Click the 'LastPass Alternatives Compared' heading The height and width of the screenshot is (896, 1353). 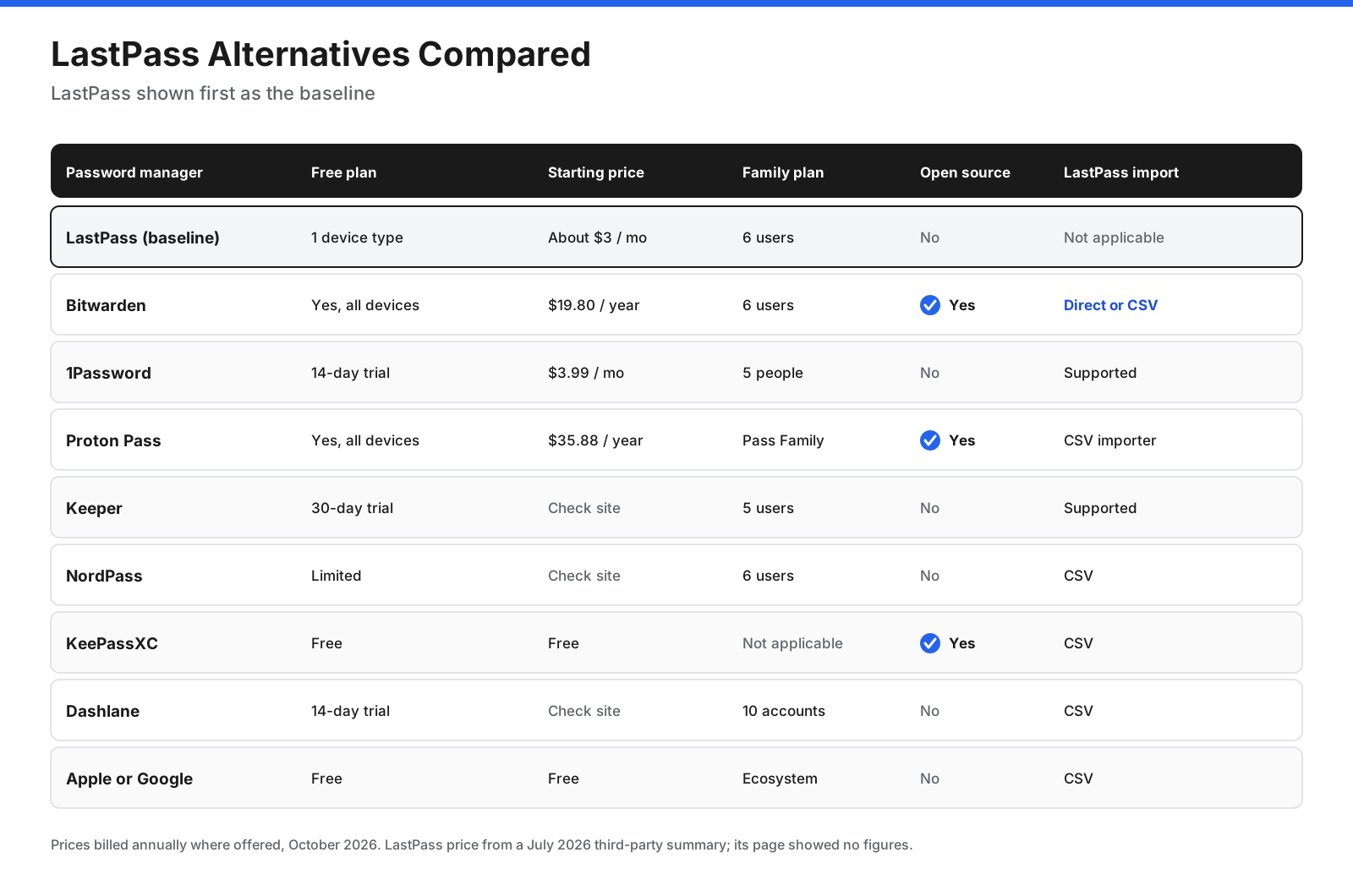320,54
